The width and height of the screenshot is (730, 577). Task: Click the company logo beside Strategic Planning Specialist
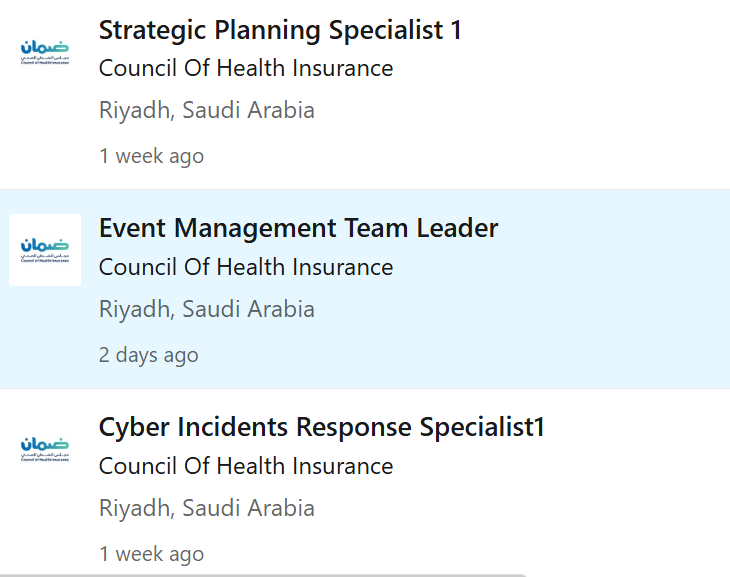tap(45, 52)
